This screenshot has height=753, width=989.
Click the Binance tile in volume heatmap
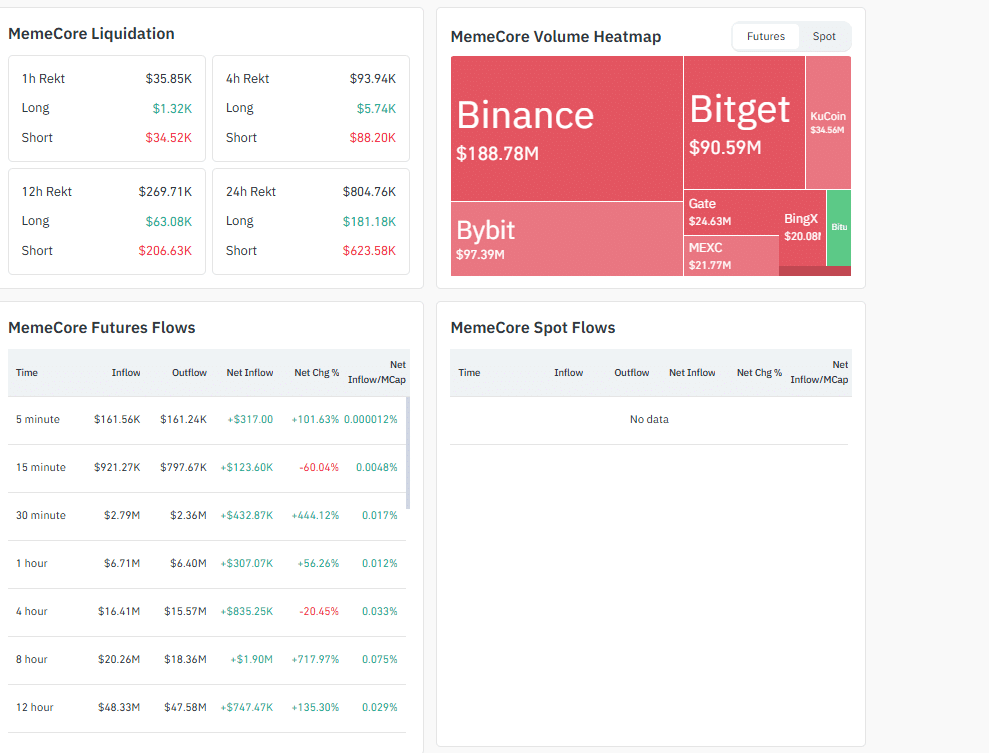tap(566, 128)
